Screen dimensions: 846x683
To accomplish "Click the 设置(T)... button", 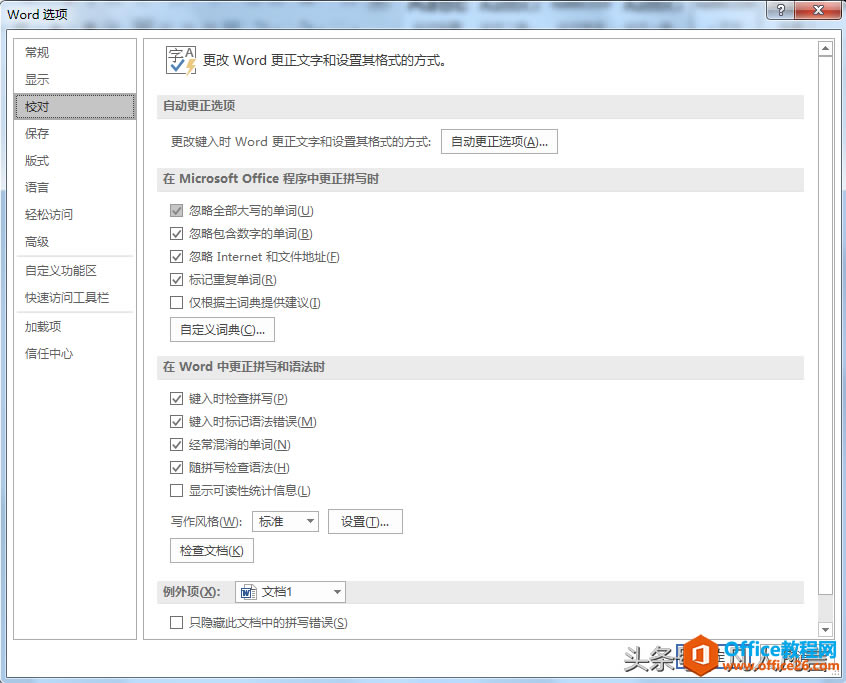I will pos(365,522).
